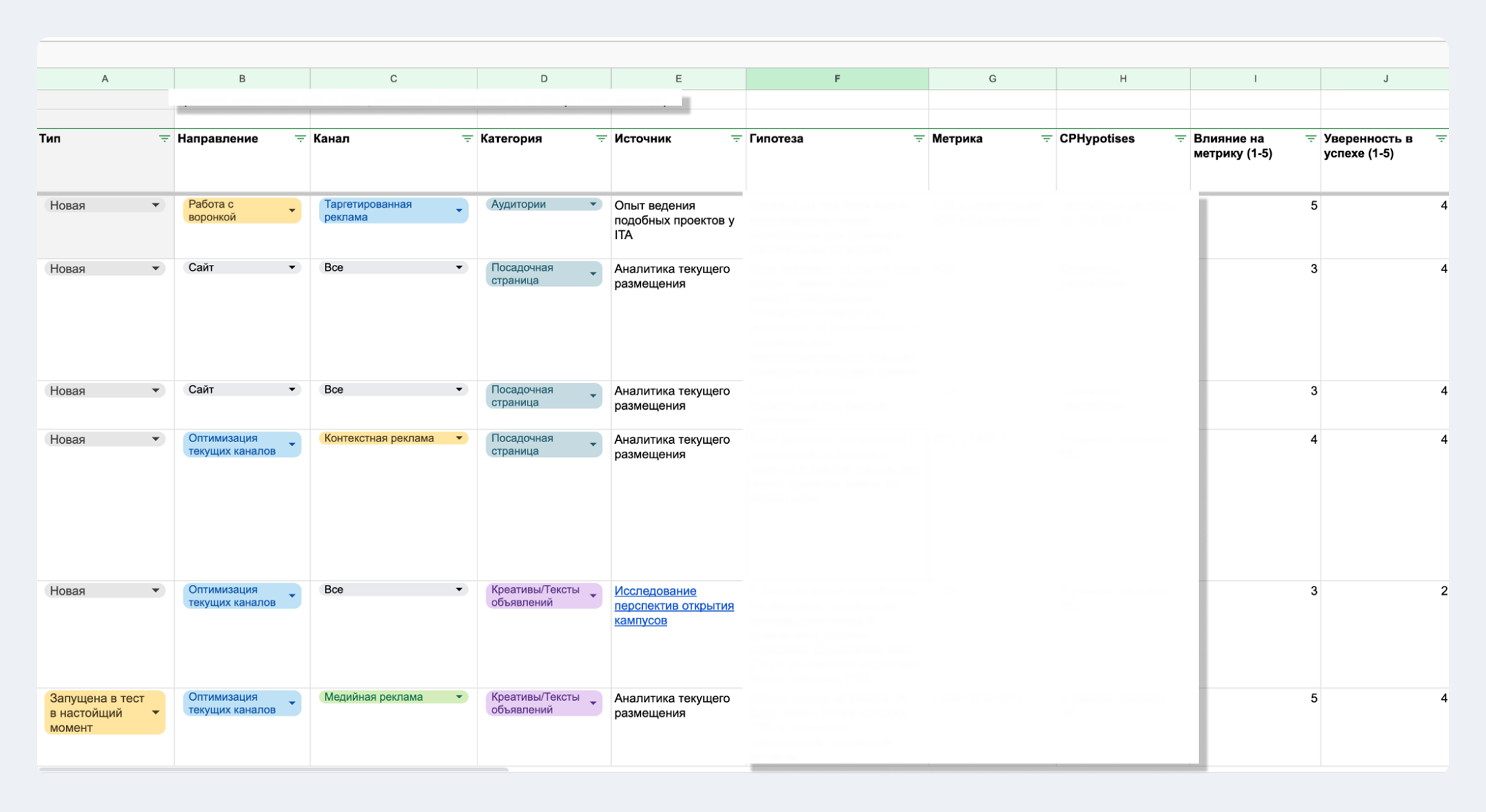
Task: Select column A header
Action: pos(105,79)
